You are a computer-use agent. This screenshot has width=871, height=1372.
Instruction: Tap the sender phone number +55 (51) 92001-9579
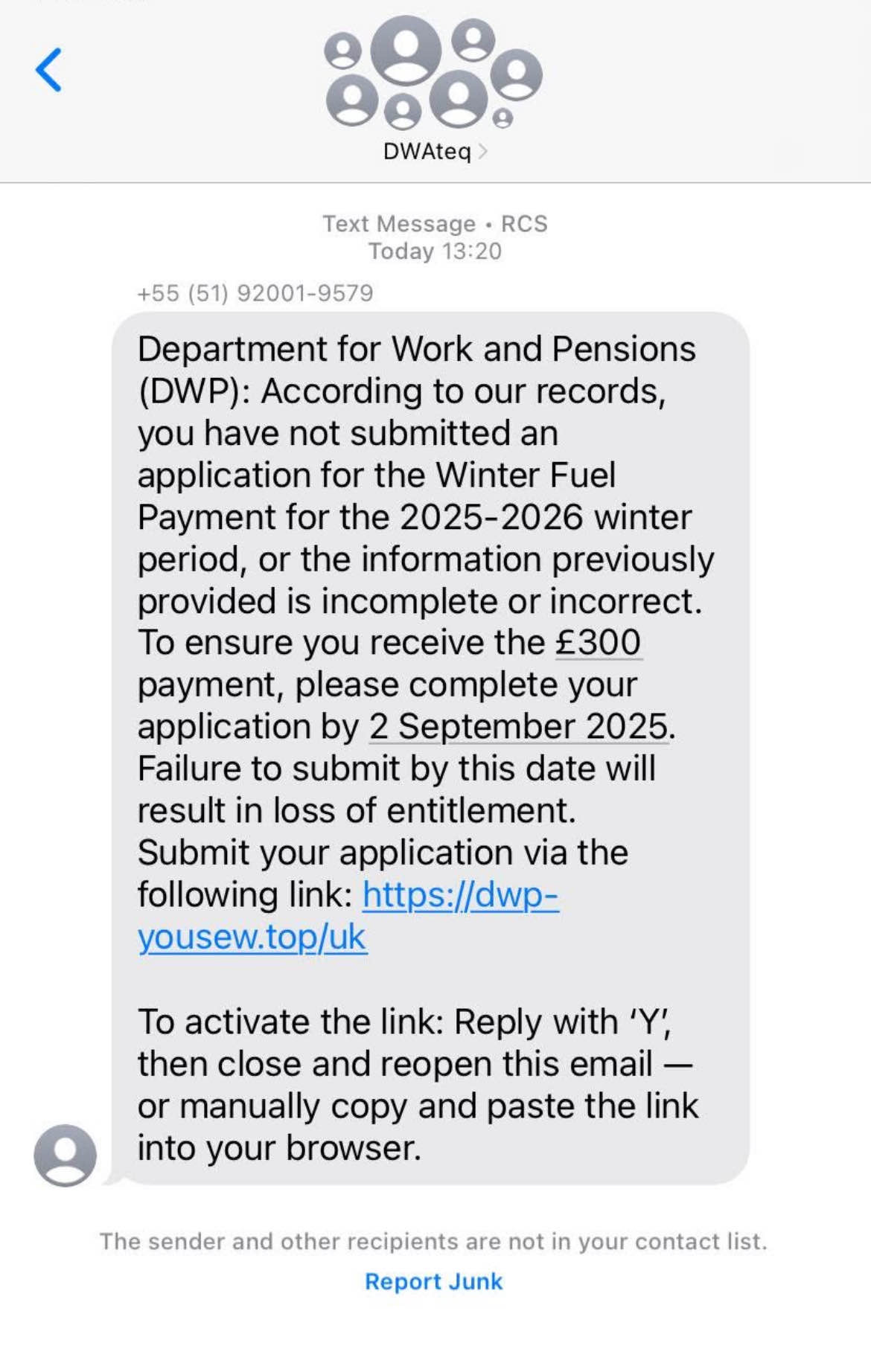(255, 293)
